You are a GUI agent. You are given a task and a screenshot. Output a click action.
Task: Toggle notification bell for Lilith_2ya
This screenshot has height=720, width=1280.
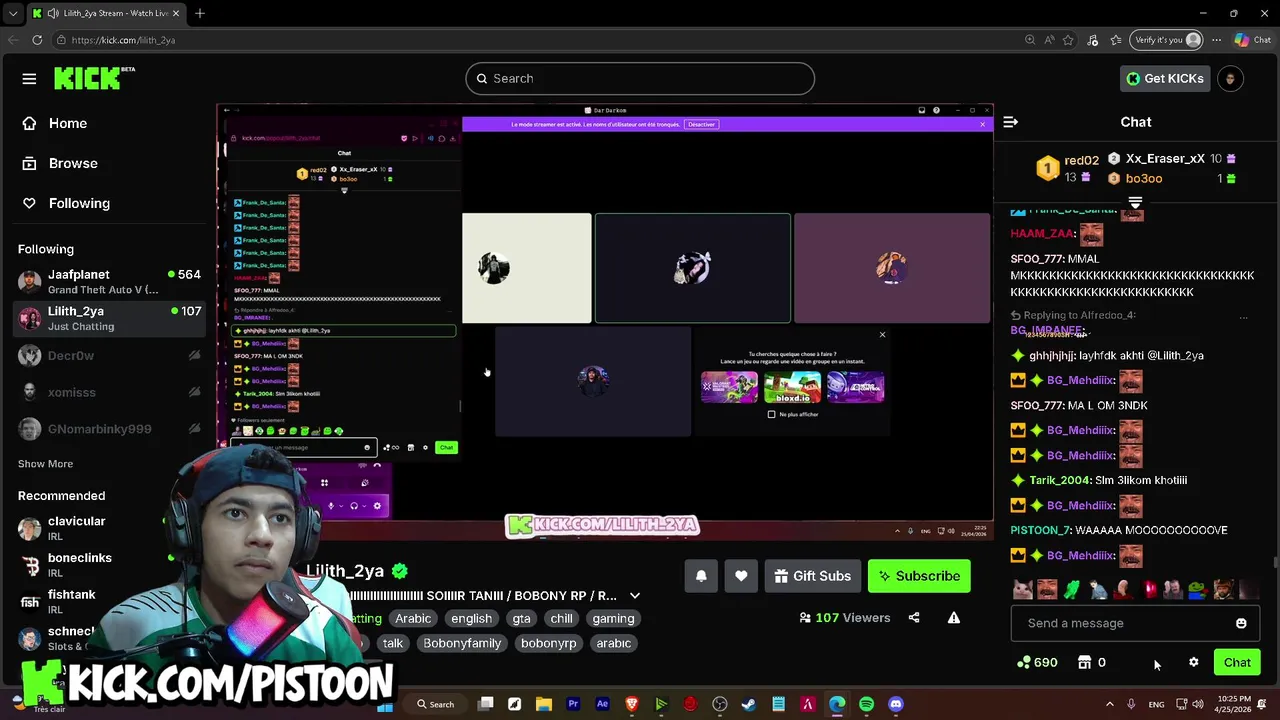click(701, 576)
